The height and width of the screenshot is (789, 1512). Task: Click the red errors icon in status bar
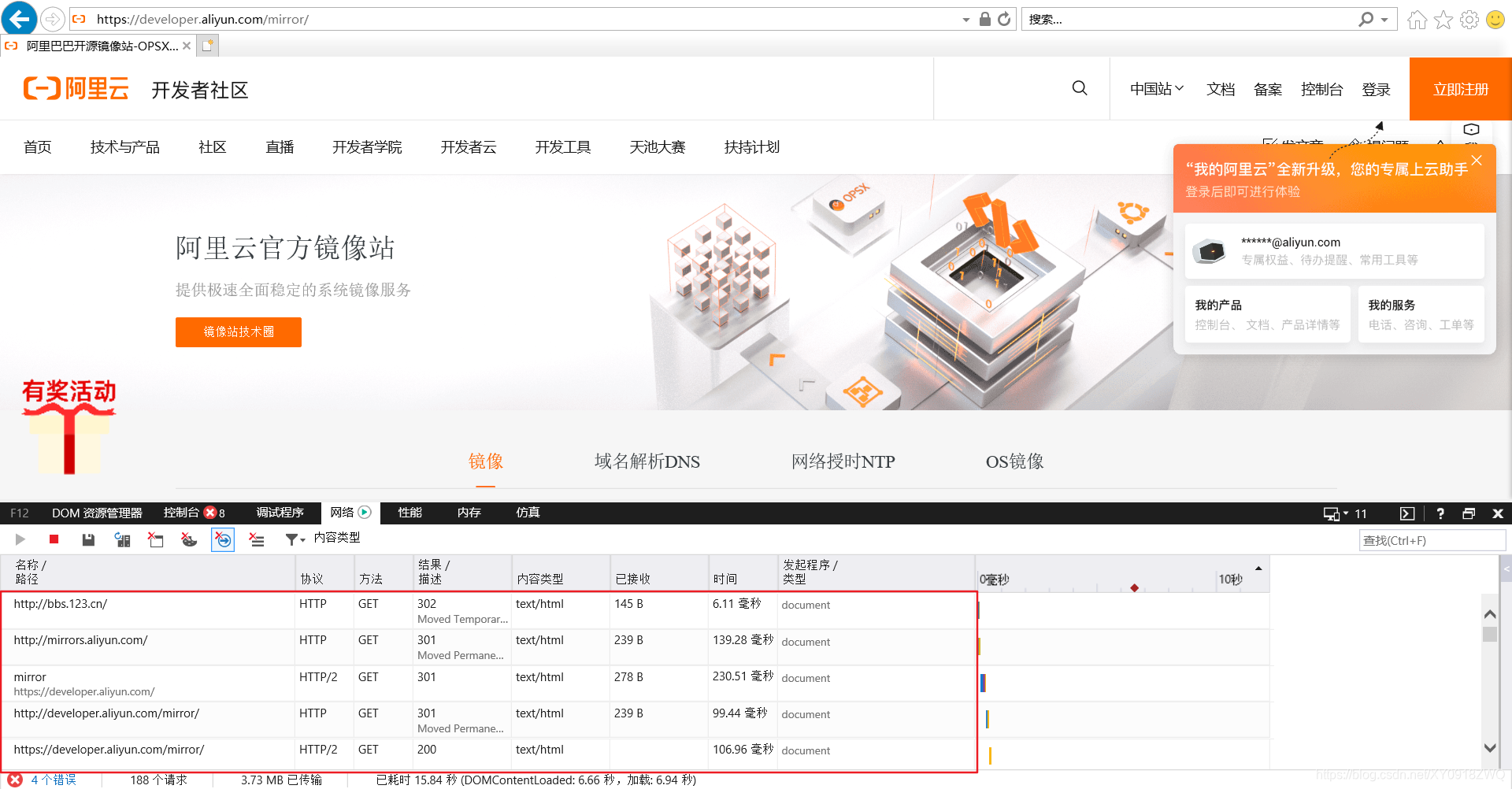click(15, 780)
